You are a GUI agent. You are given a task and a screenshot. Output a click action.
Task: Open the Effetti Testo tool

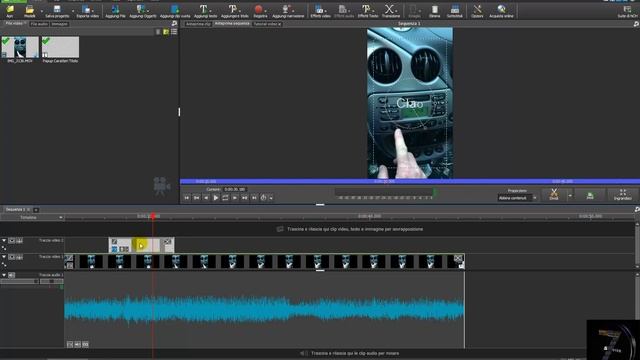click(368, 11)
